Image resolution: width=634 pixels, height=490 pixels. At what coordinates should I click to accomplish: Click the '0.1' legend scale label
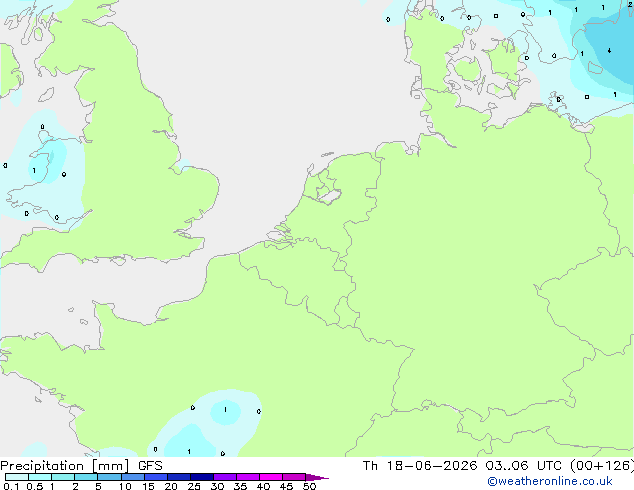(x=11, y=486)
